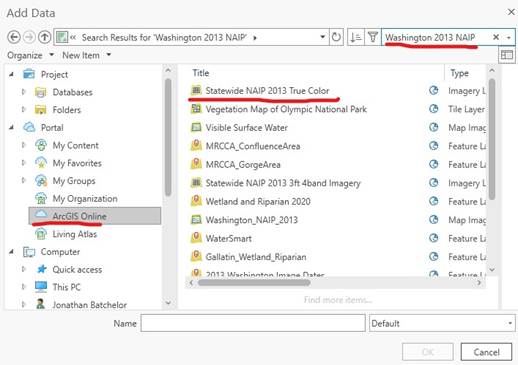Select Visible Surface Water layer
Image resolution: width=518 pixels, height=365 pixels.
click(247, 128)
